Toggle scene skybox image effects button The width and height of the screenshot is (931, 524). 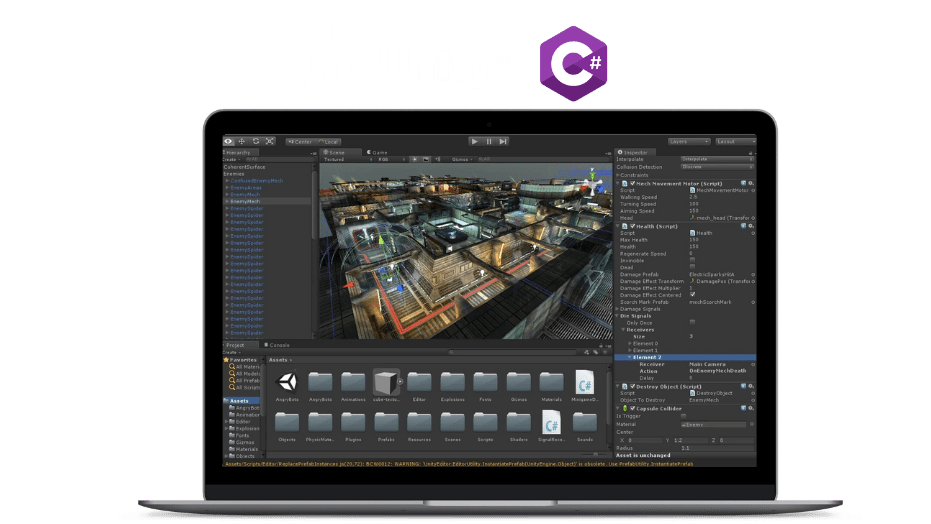point(426,160)
